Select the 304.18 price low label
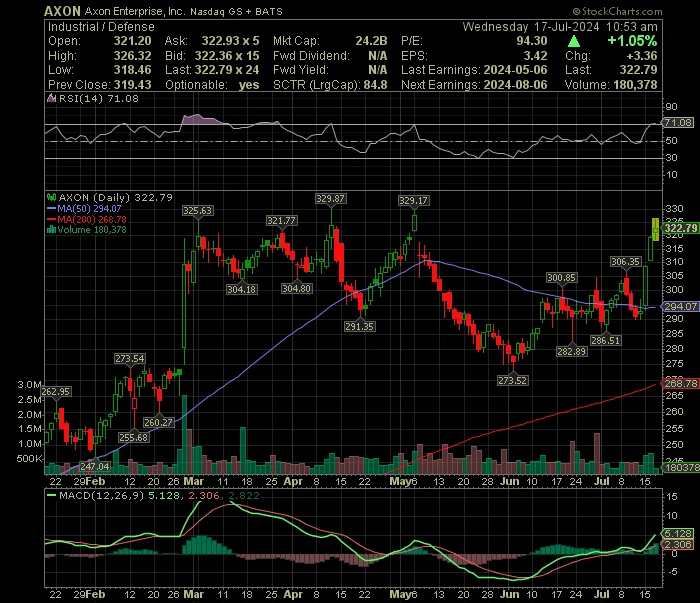This screenshot has height=603, width=700. tap(242, 289)
